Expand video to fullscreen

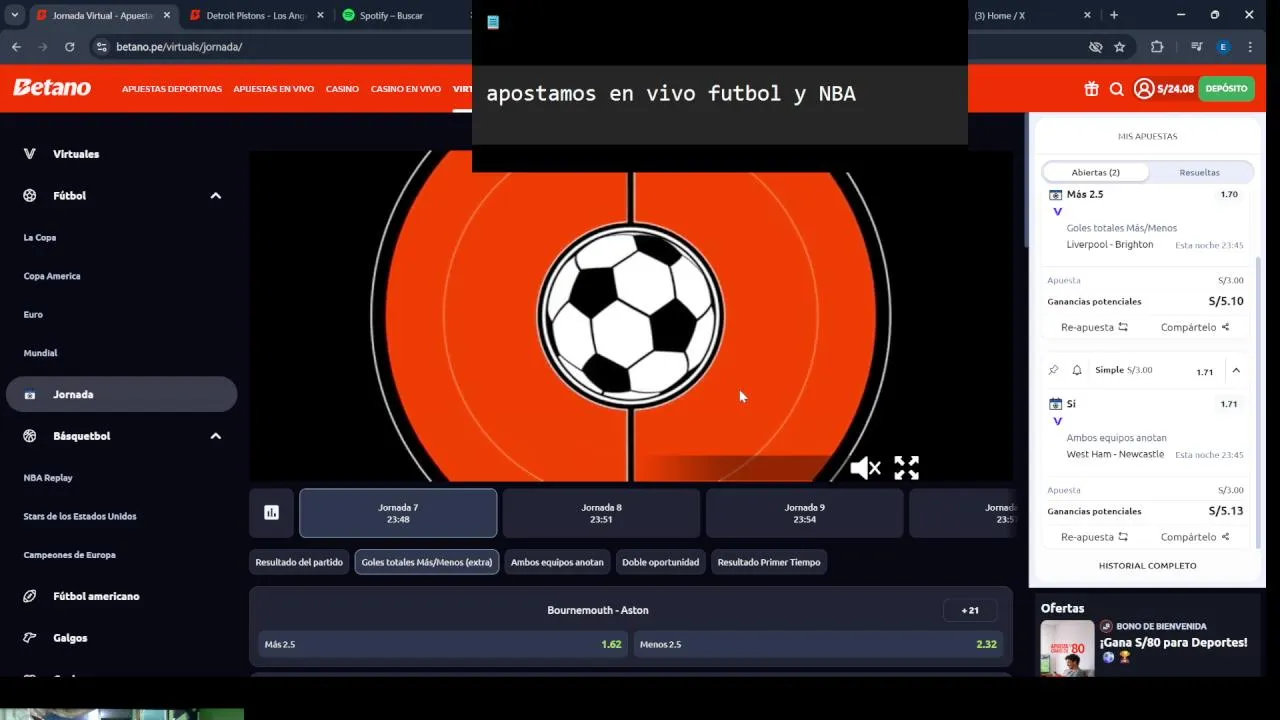pyautogui.click(x=906, y=468)
